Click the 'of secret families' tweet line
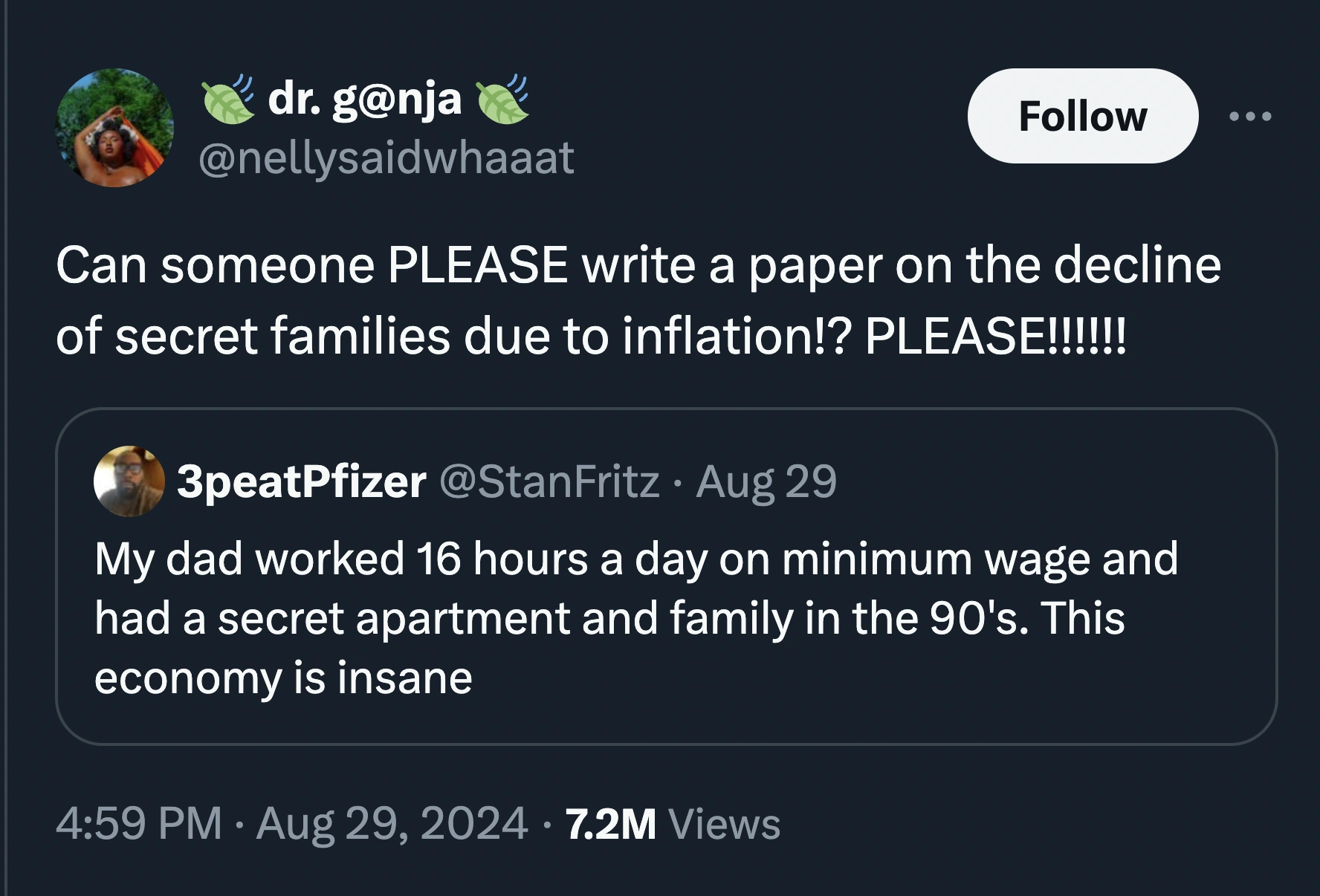Viewport: 1320px width, 896px height. (x=591, y=335)
